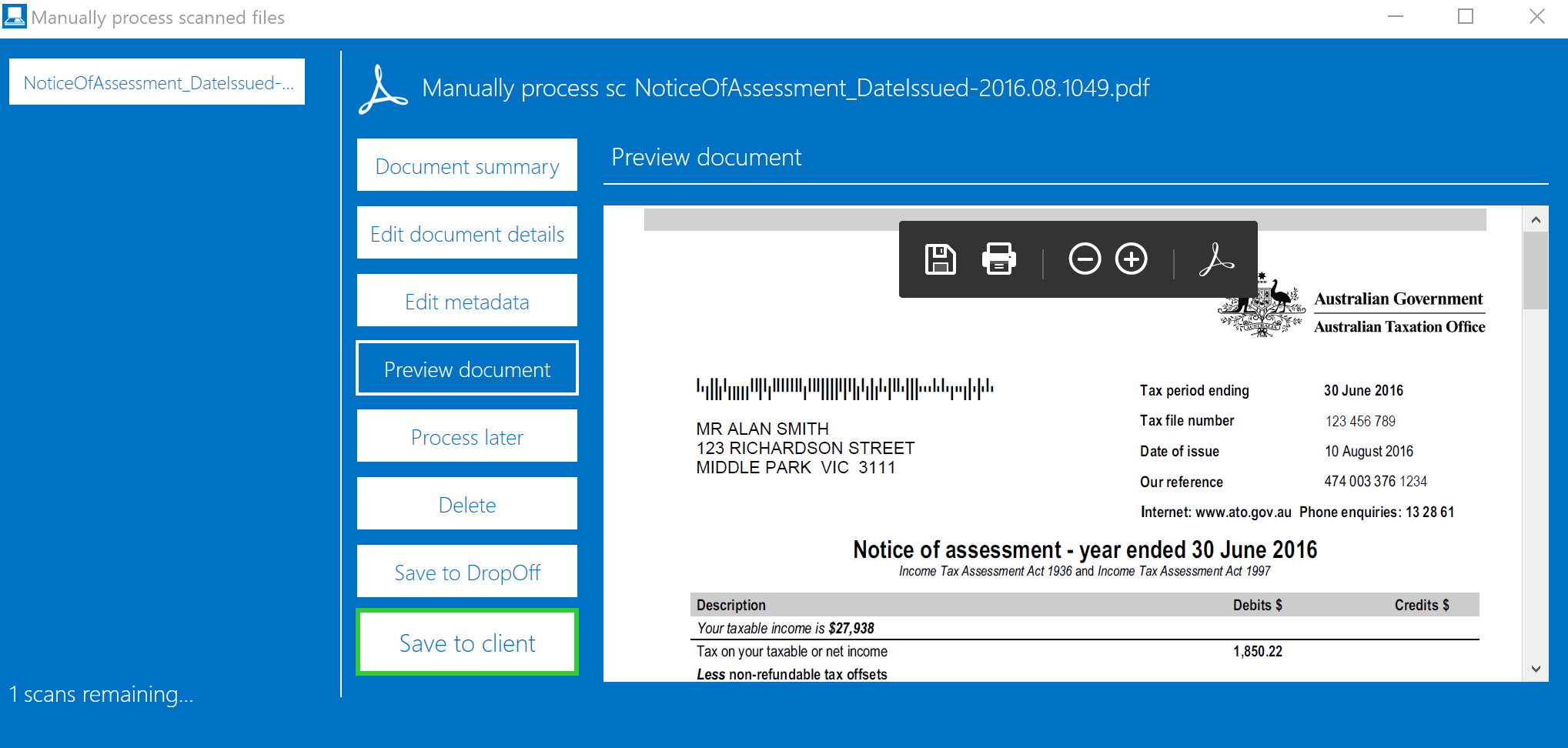Open the Edit metadata panel
1568x748 pixels.
tap(466, 300)
